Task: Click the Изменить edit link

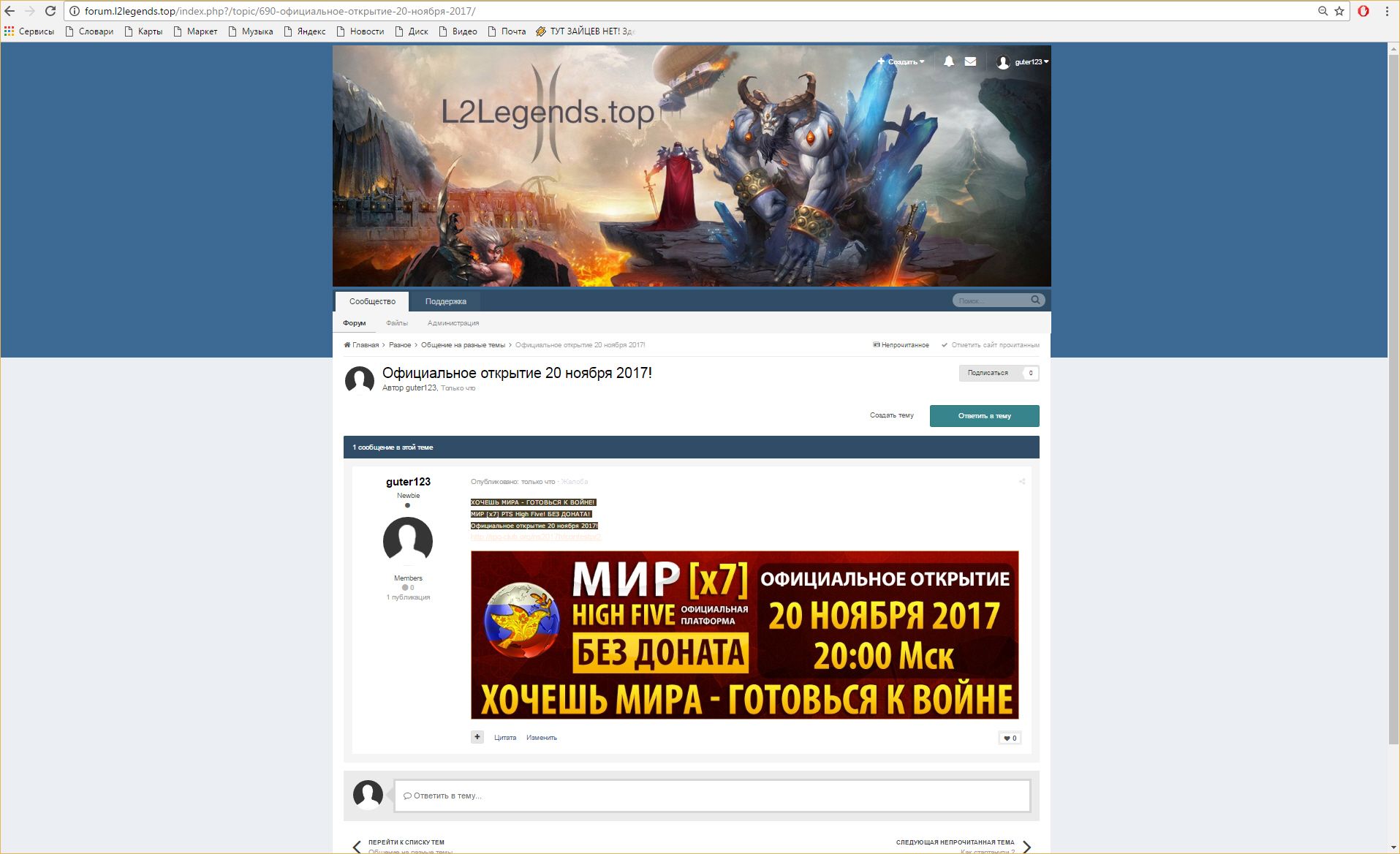Action: (542, 738)
